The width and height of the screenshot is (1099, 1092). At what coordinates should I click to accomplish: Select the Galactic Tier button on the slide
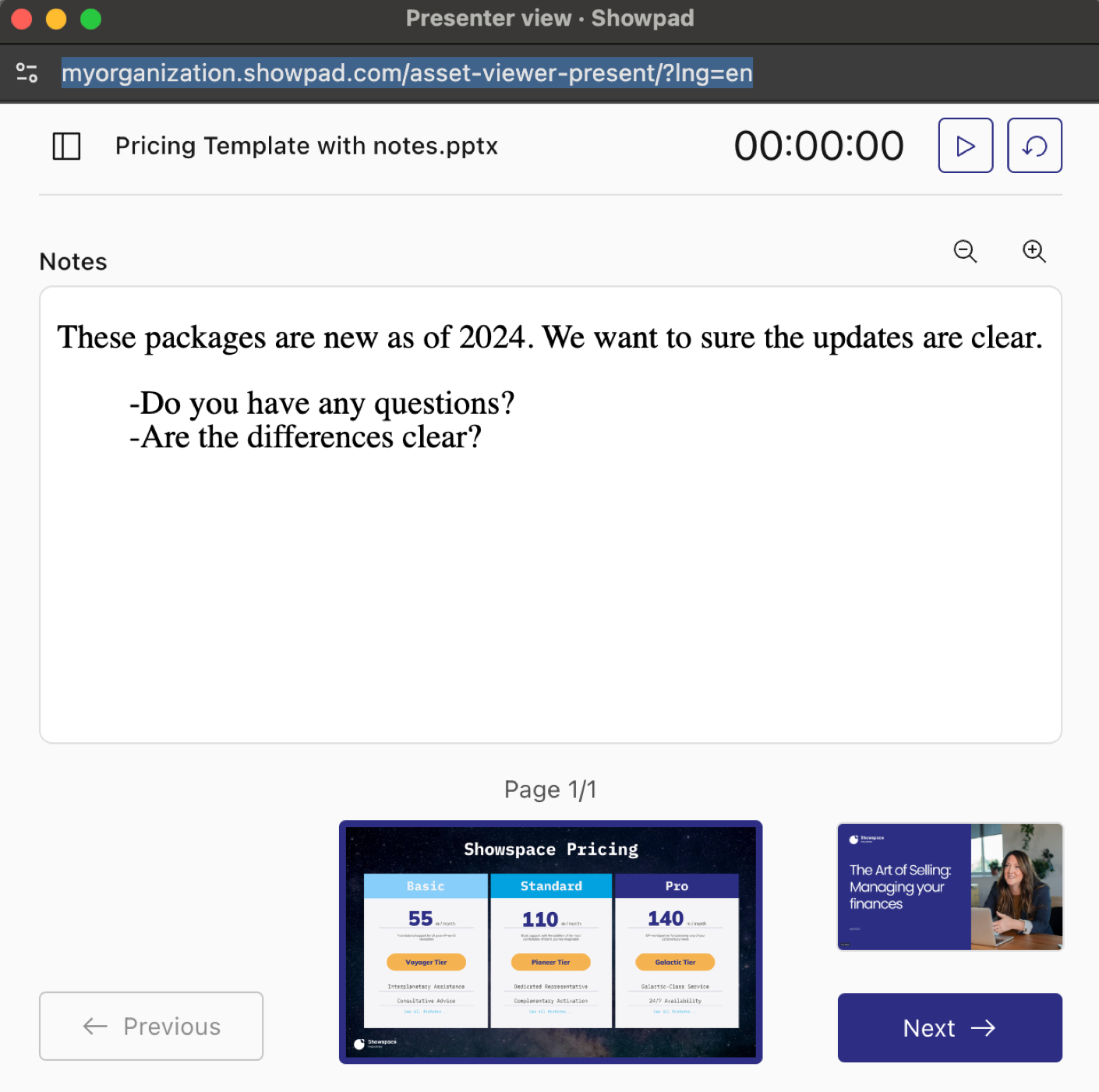(x=675, y=962)
